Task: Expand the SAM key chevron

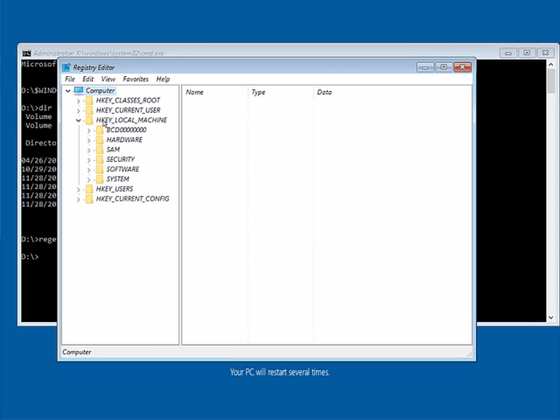Action: [89, 150]
